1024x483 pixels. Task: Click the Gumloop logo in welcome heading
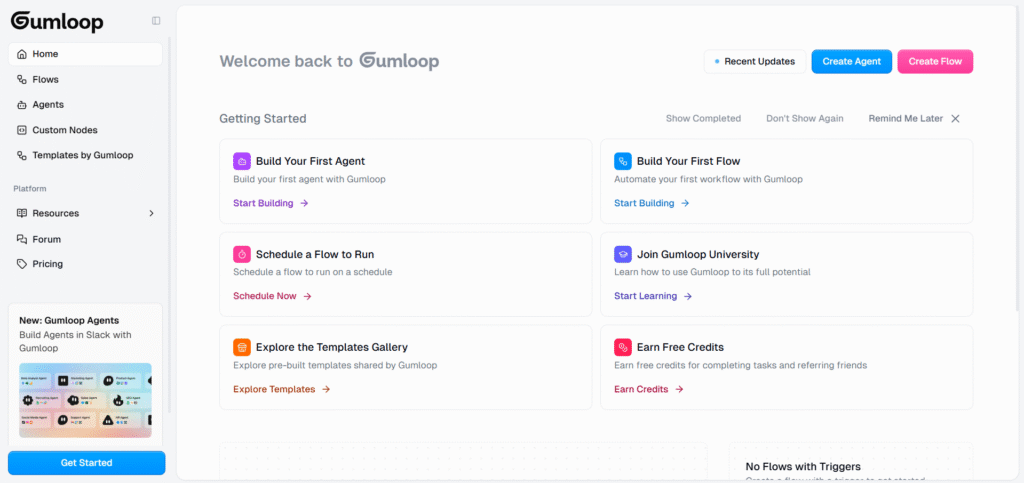coord(399,61)
